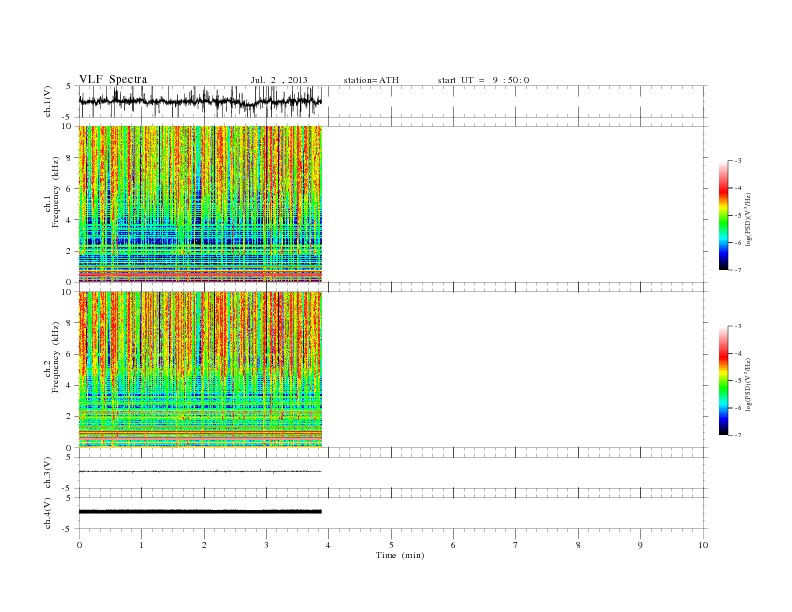Click the "-5" tick of ch.4(V) axis

[x=68, y=529]
